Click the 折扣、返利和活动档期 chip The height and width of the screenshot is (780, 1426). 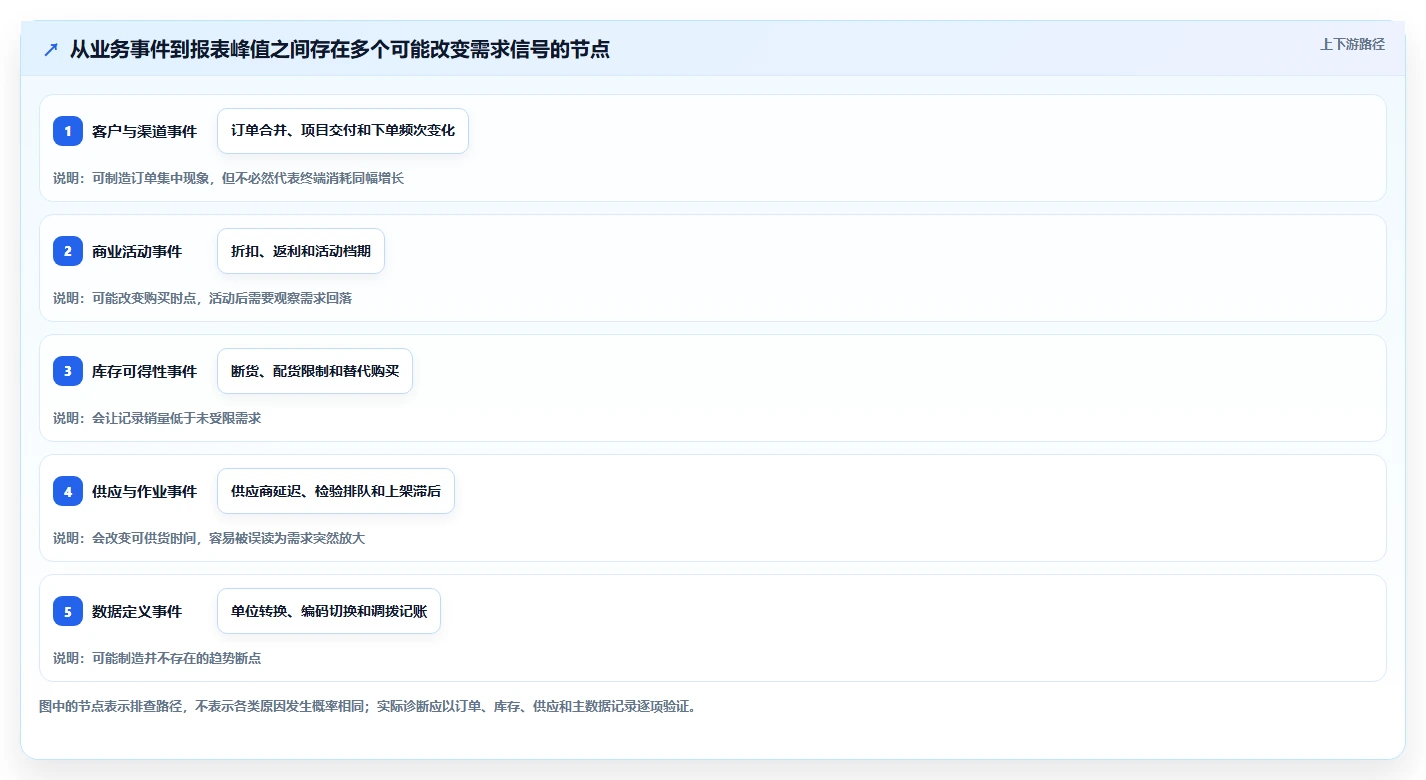[x=301, y=251]
